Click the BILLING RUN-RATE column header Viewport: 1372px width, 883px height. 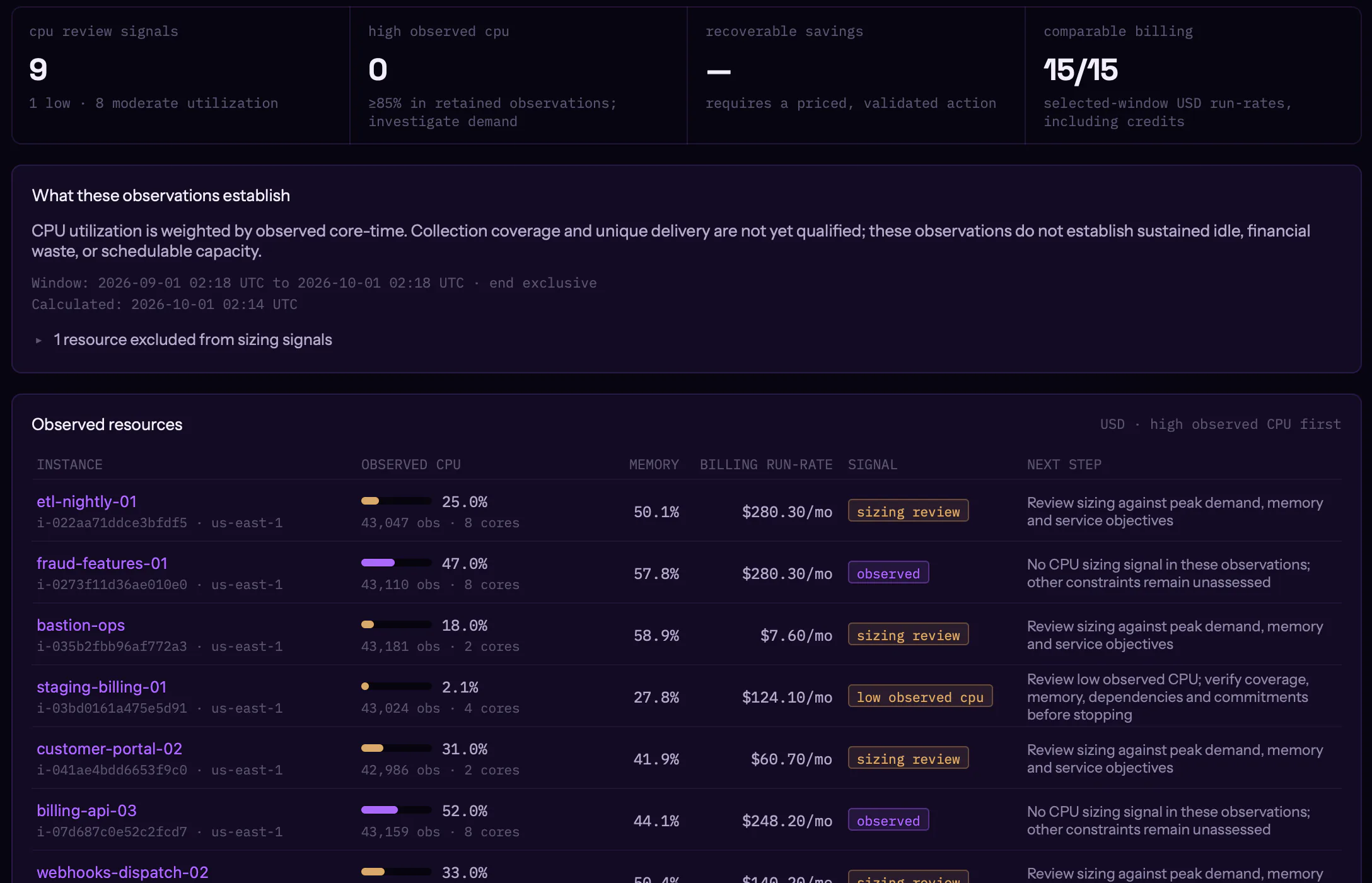(766, 465)
